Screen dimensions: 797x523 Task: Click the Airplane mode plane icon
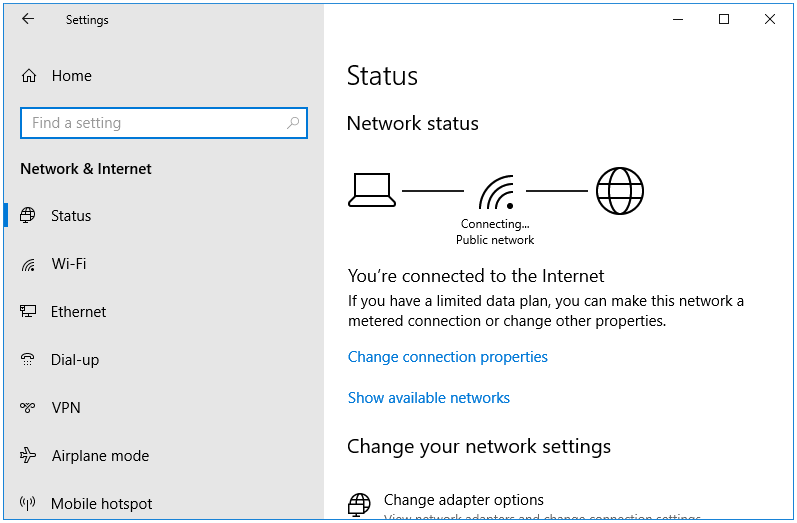click(28, 455)
